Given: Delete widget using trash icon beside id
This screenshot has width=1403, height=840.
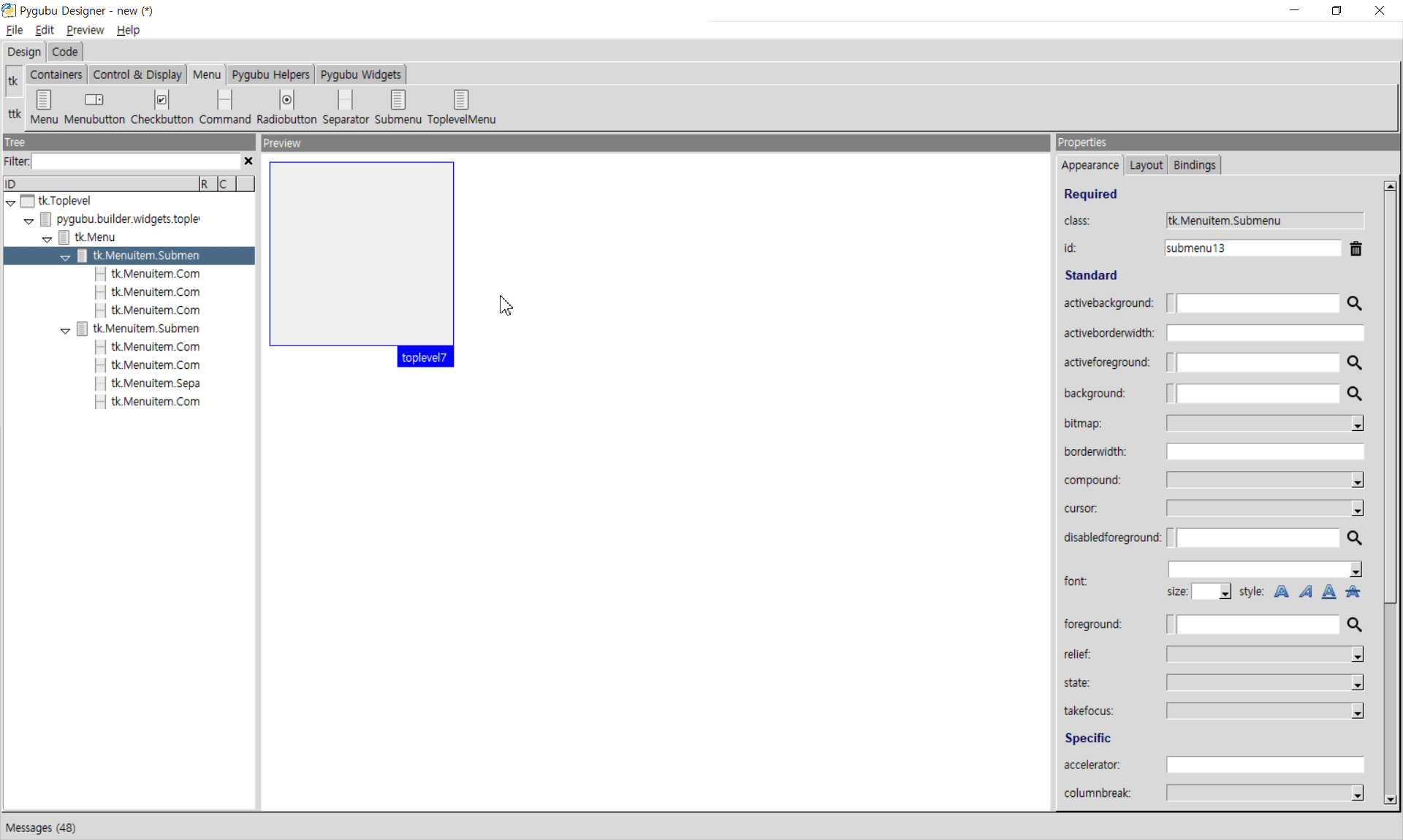Looking at the screenshot, I should [1356, 249].
